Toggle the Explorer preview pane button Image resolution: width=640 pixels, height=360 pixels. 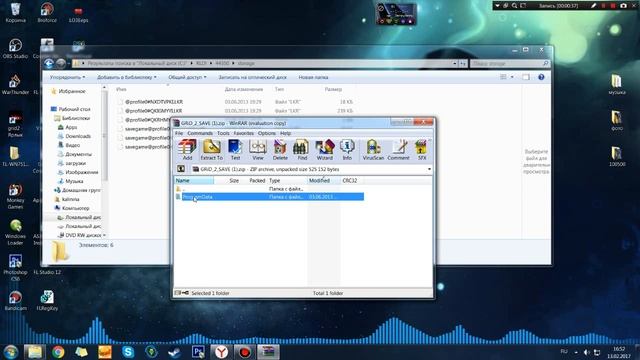[x=526, y=77]
